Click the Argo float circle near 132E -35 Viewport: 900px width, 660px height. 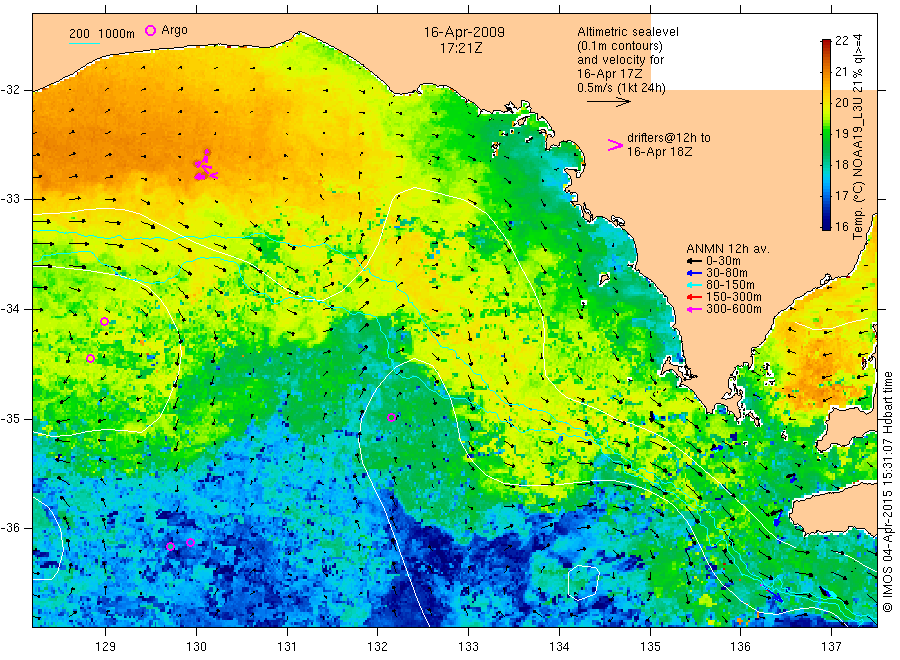coord(391,418)
